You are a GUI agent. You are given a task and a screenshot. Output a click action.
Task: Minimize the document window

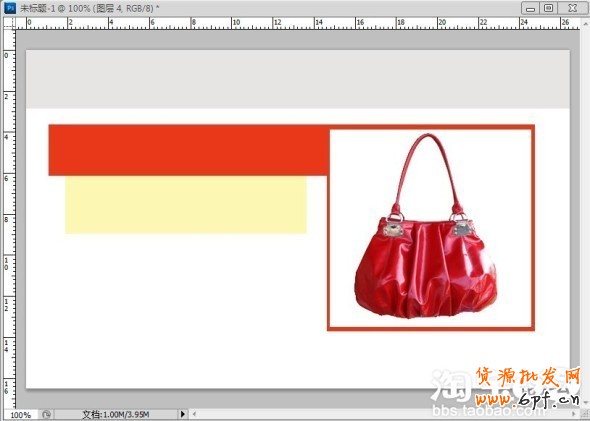pyautogui.click(x=531, y=8)
